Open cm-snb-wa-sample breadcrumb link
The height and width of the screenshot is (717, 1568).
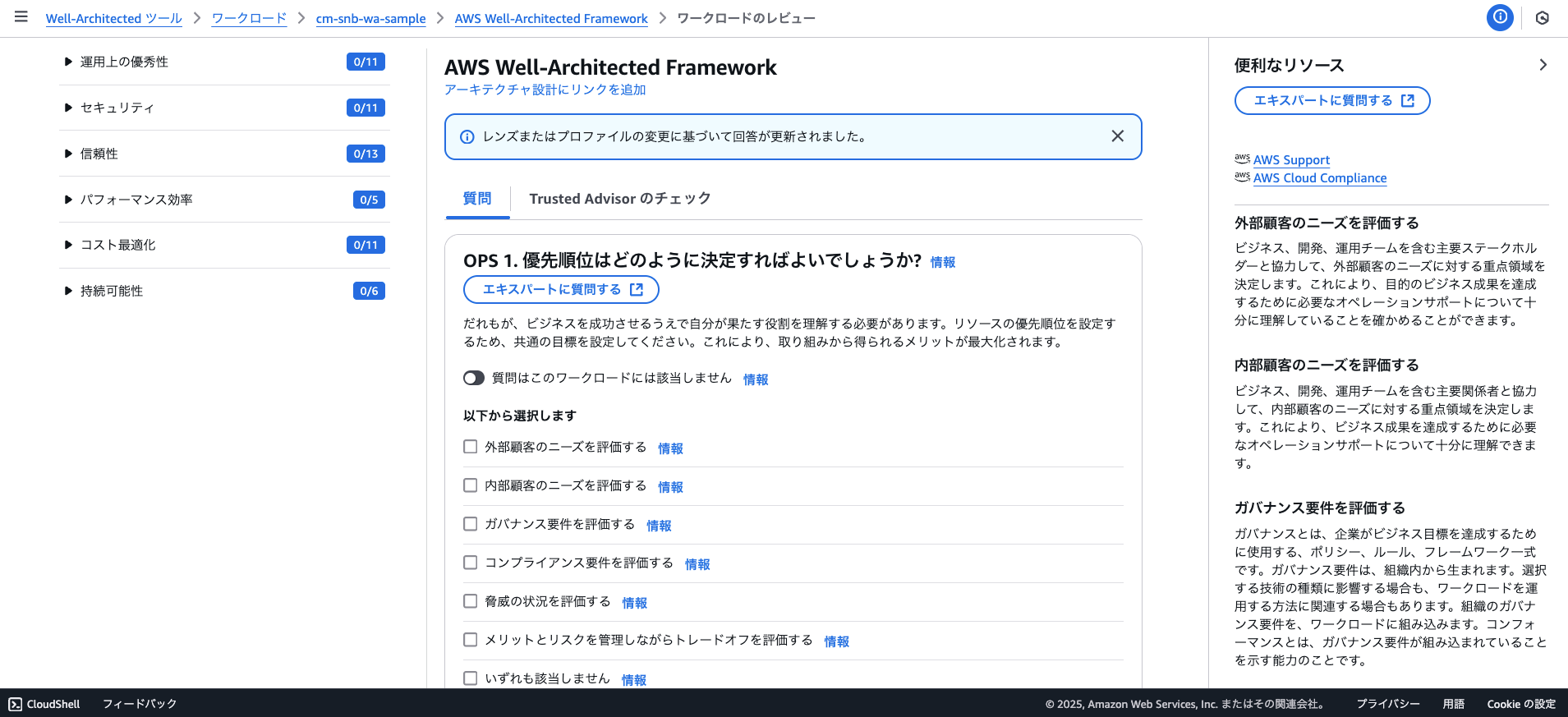371,18
